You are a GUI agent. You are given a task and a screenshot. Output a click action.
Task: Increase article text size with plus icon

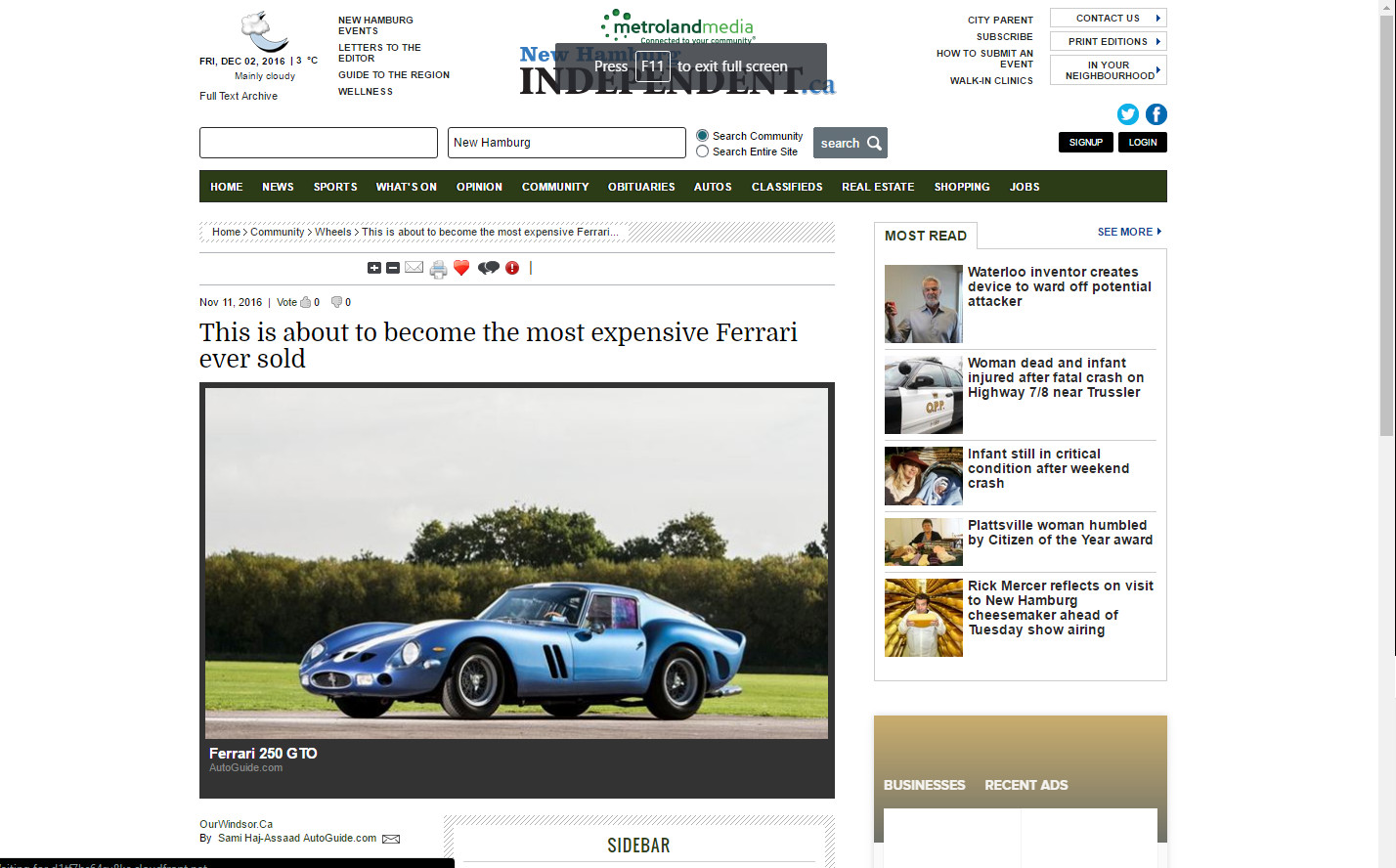point(373,268)
